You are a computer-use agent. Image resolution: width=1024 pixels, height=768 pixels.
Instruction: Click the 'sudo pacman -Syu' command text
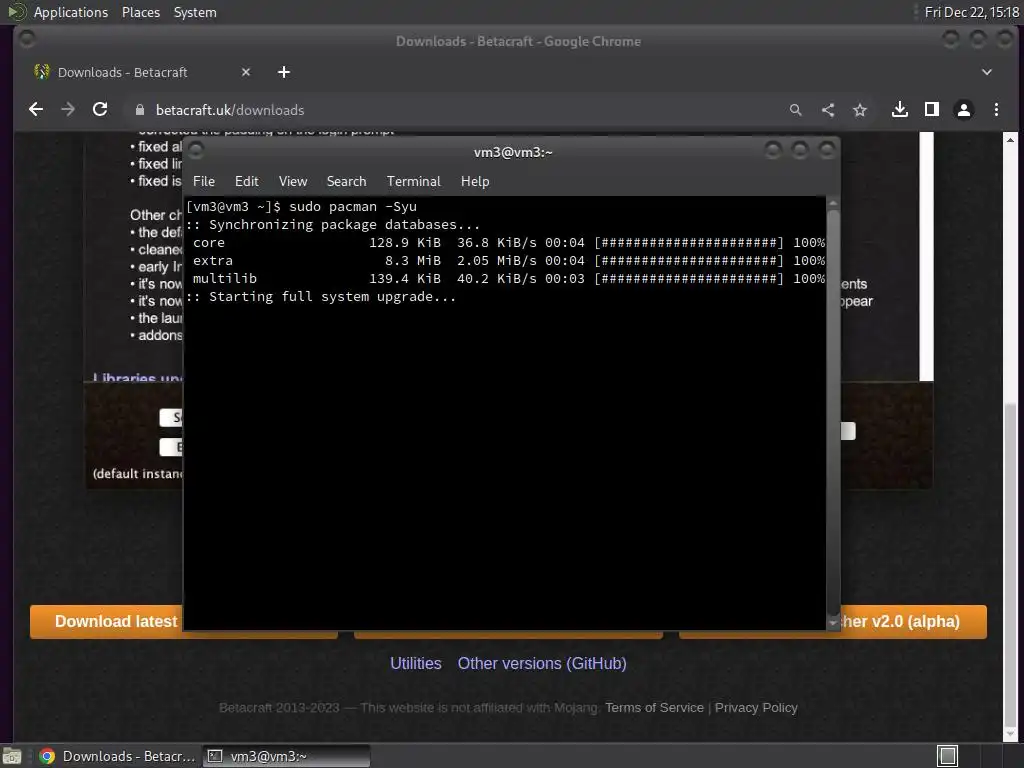(353, 206)
